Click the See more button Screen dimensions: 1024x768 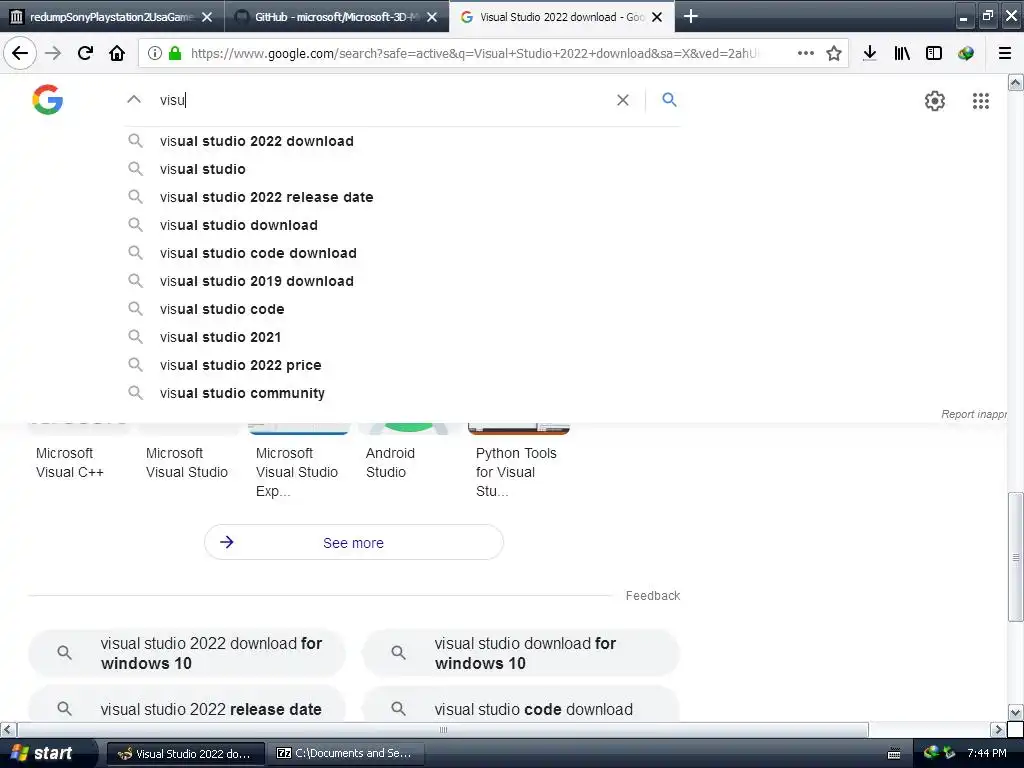click(354, 543)
